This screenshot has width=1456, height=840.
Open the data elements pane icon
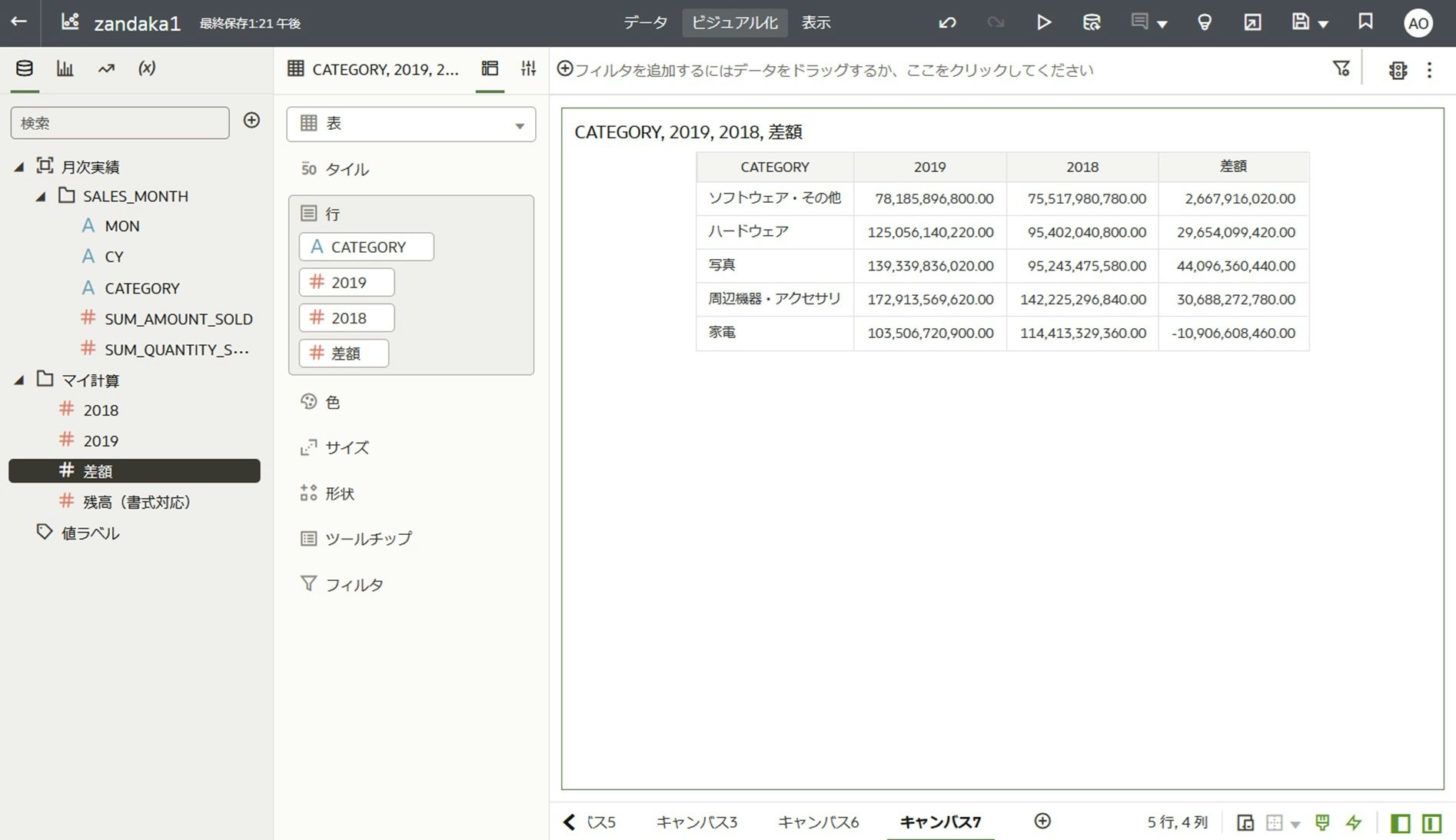click(x=25, y=68)
